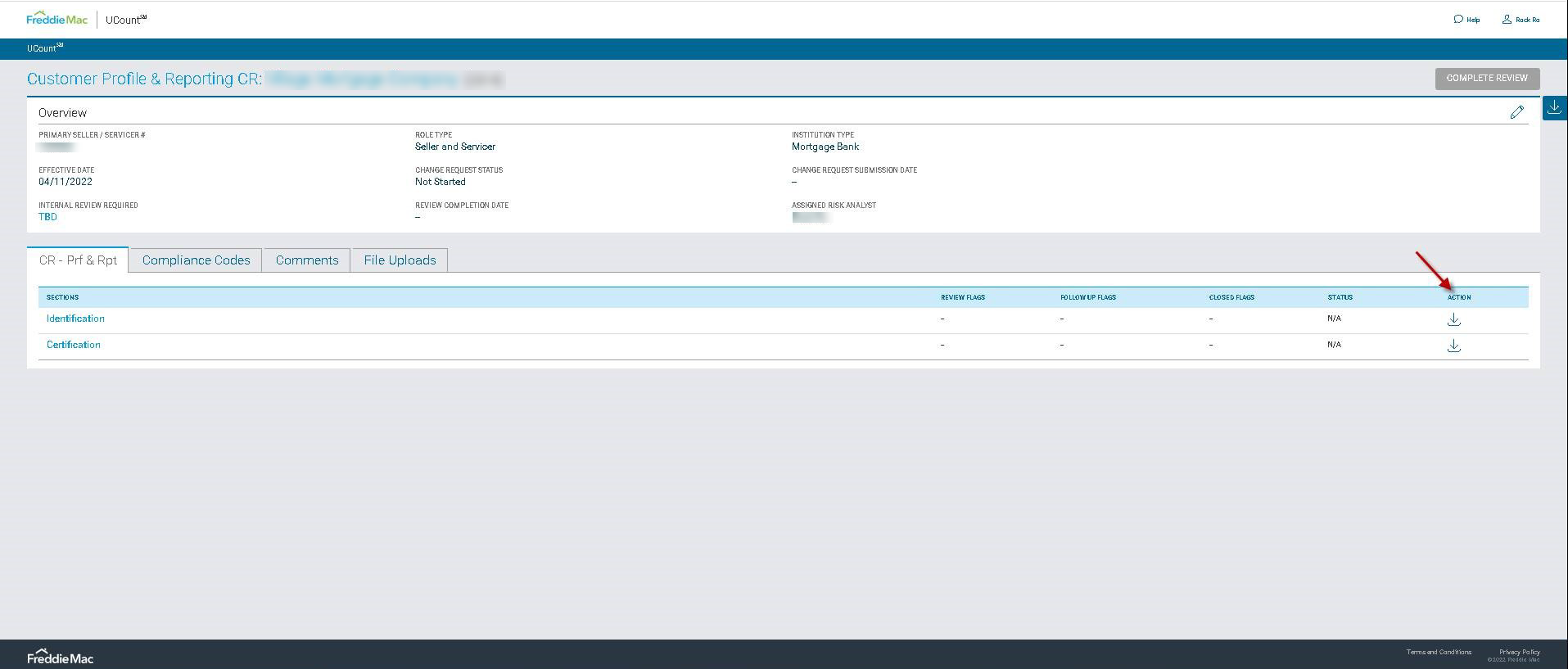Click the Follow Up Flags column header

pos(1088,297)
